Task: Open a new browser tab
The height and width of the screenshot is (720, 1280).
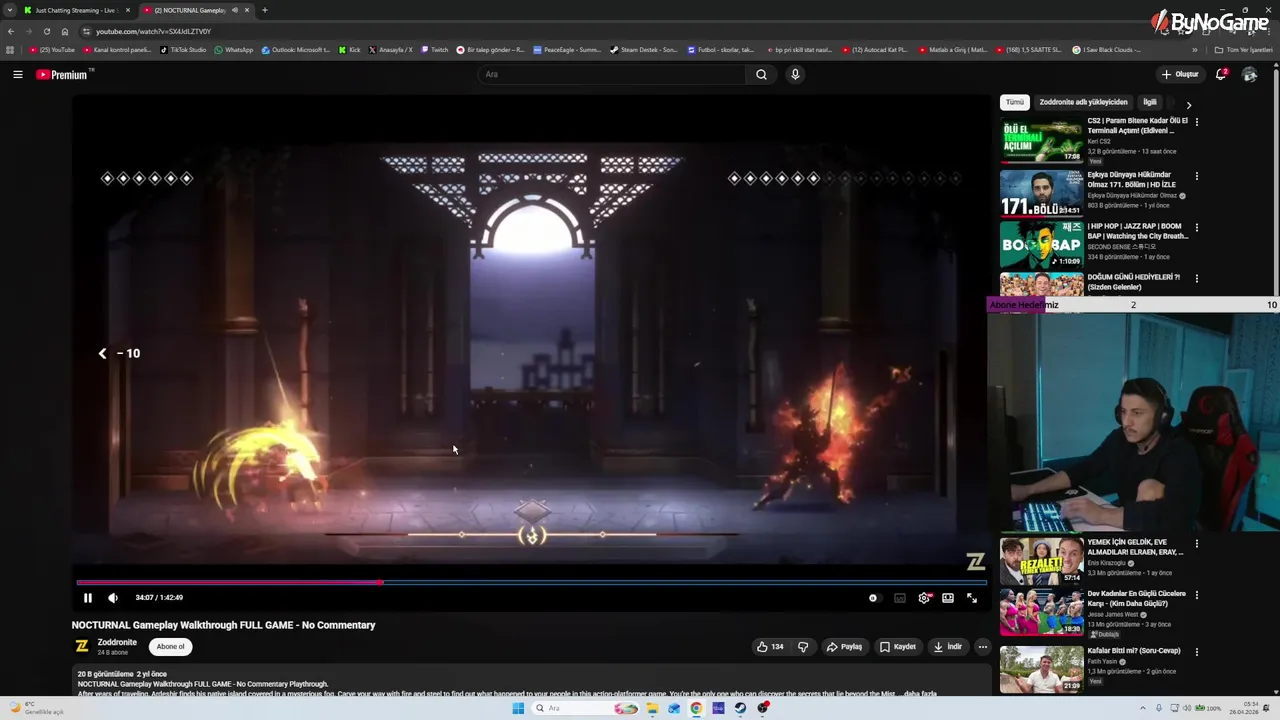Action: click(x=264, y=10)
